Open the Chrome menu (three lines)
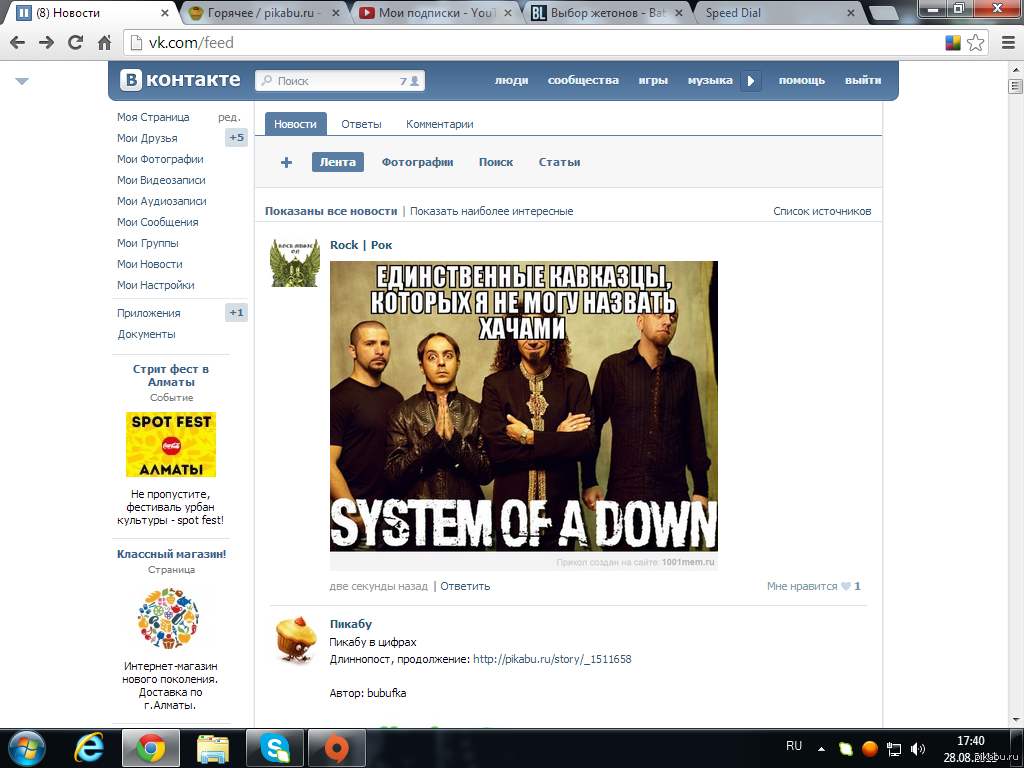The image size is (1024, 768). [x=1008, y=43]
